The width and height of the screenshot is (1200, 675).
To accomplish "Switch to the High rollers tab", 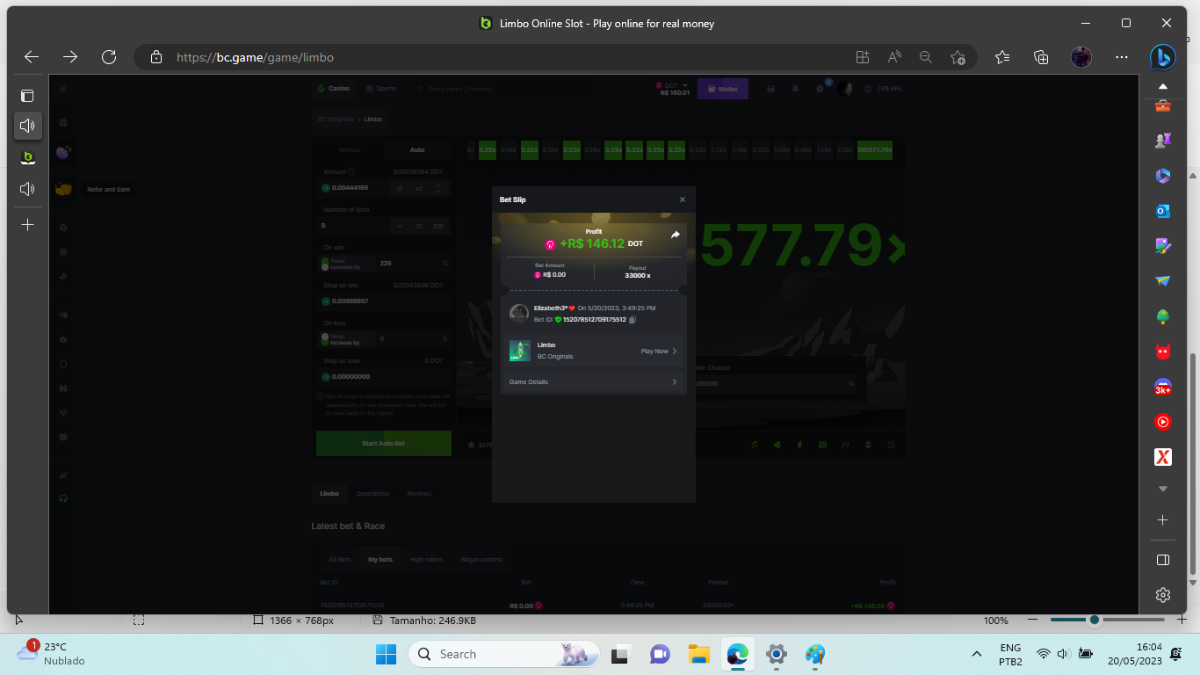I will [x=426, y=559].
